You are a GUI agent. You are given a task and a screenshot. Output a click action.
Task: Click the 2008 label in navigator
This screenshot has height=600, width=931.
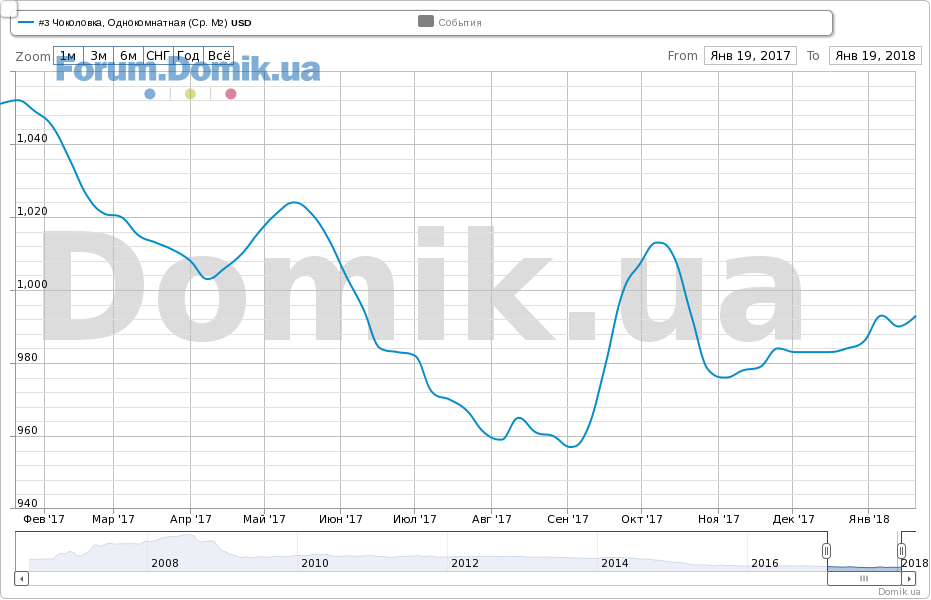point(165,563)
